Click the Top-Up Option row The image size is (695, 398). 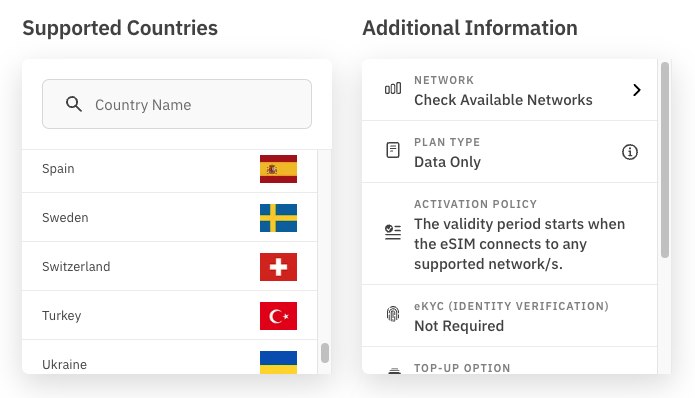509,361
